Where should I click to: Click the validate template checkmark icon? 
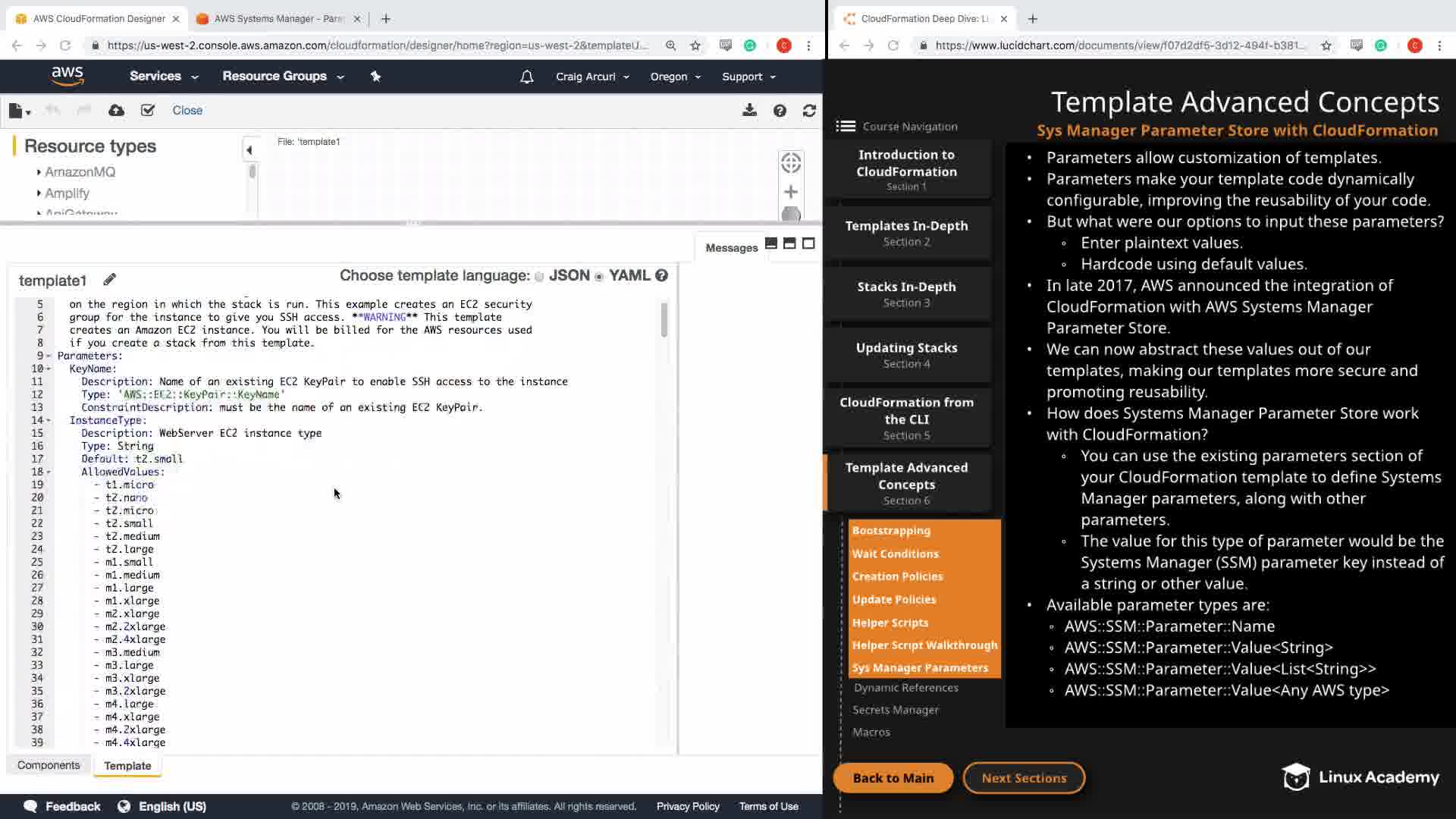point(148,111)
